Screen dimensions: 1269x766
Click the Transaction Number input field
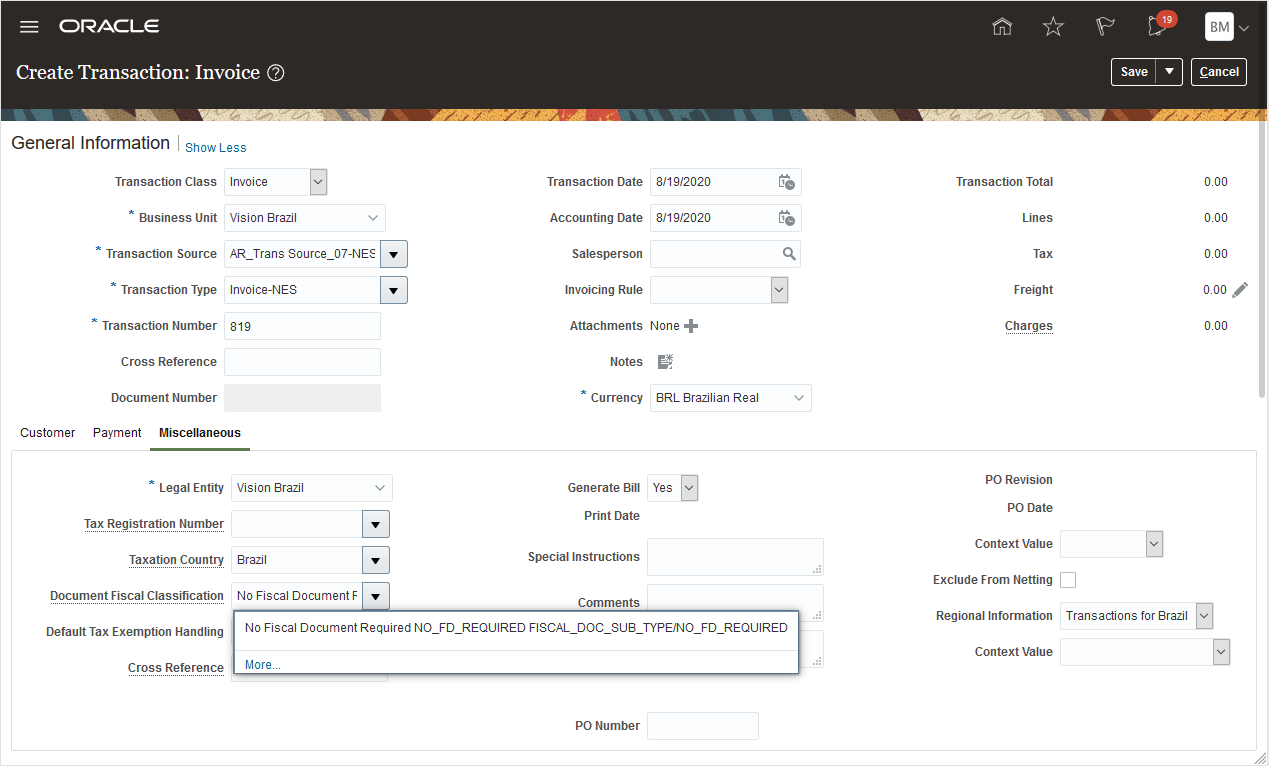(302, 326)
